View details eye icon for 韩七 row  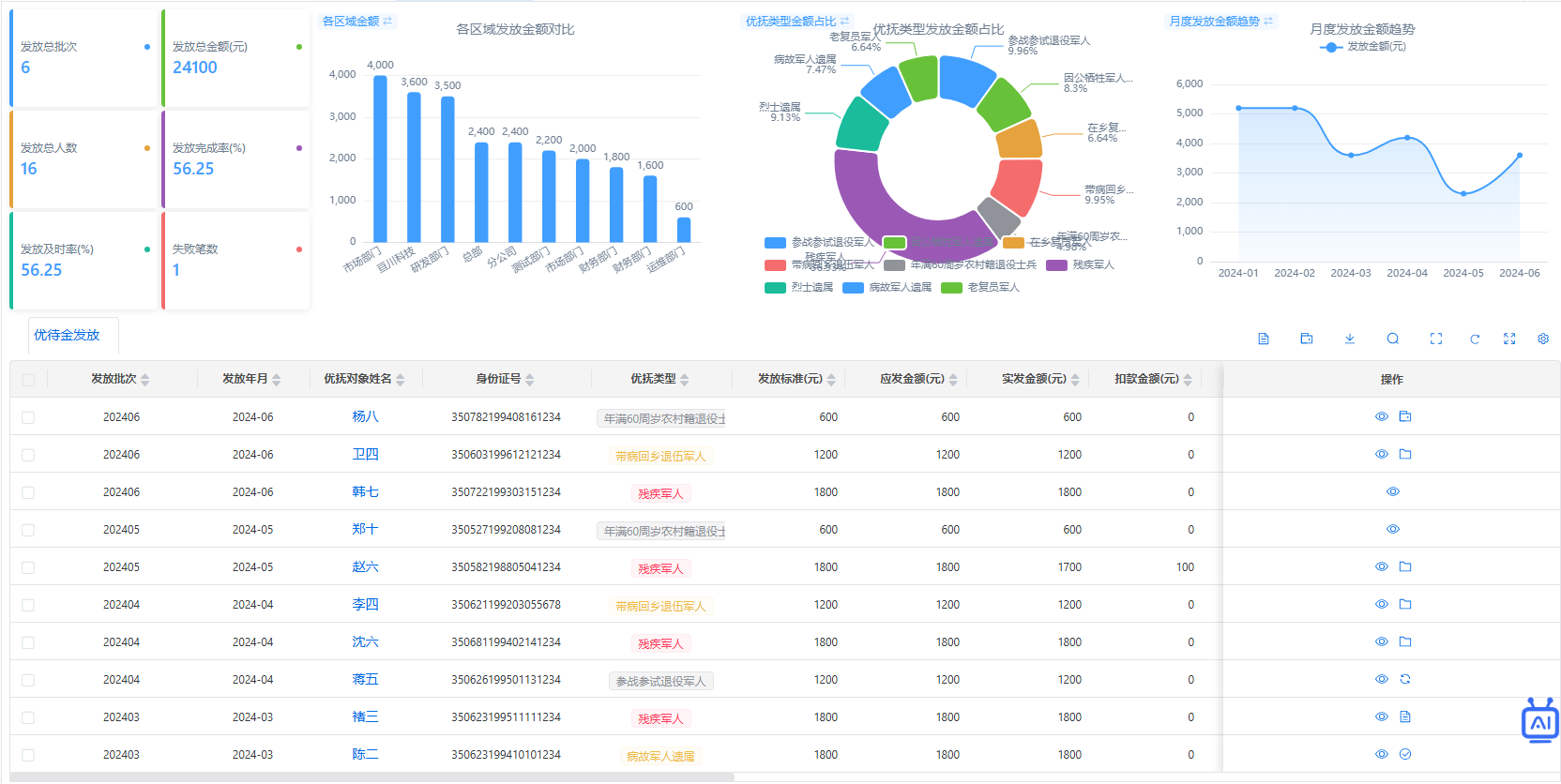(x=1393, y=491)
